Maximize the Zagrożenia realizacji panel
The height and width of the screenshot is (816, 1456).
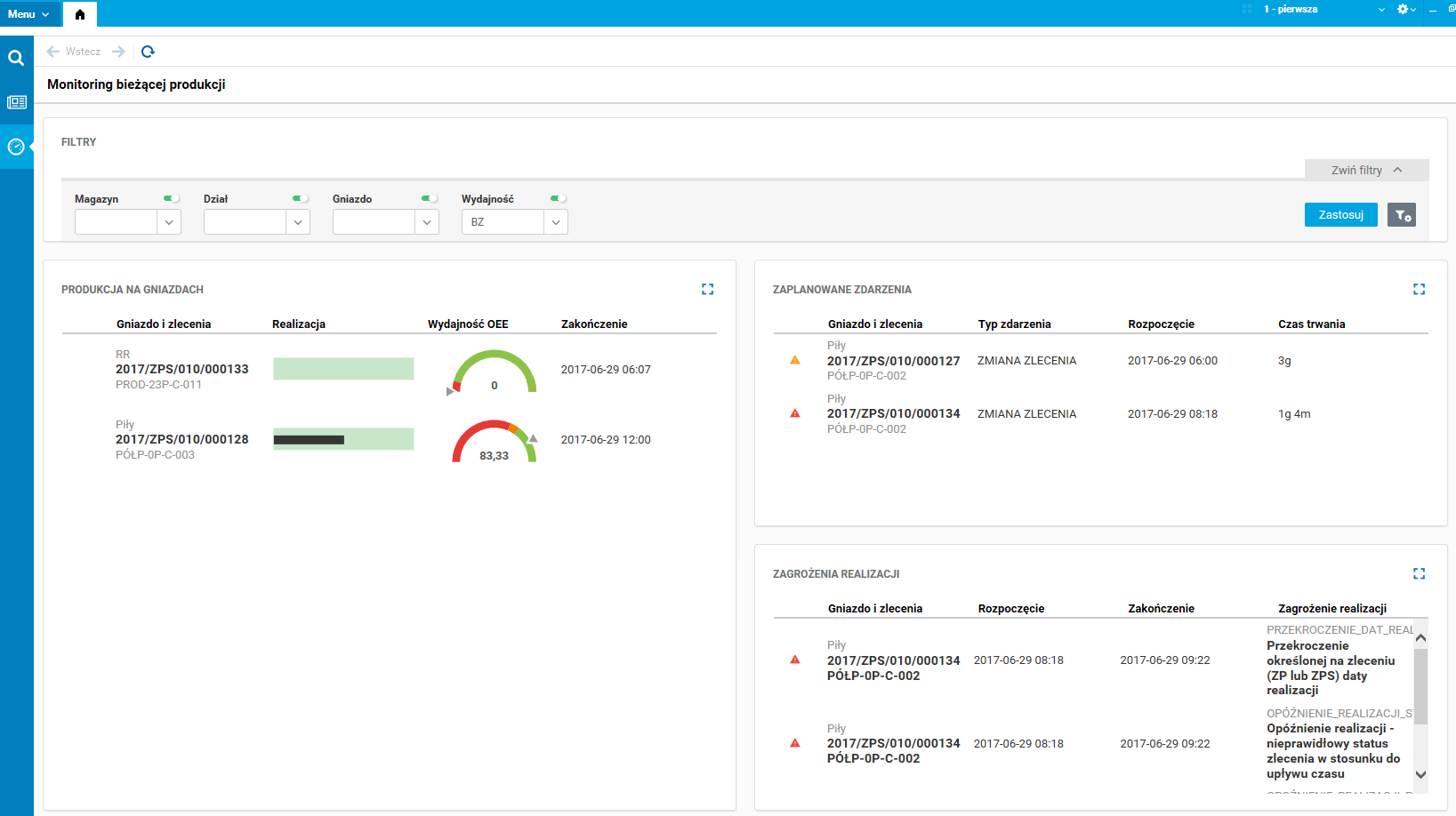pyautogui.click(x=1419, y=573)
